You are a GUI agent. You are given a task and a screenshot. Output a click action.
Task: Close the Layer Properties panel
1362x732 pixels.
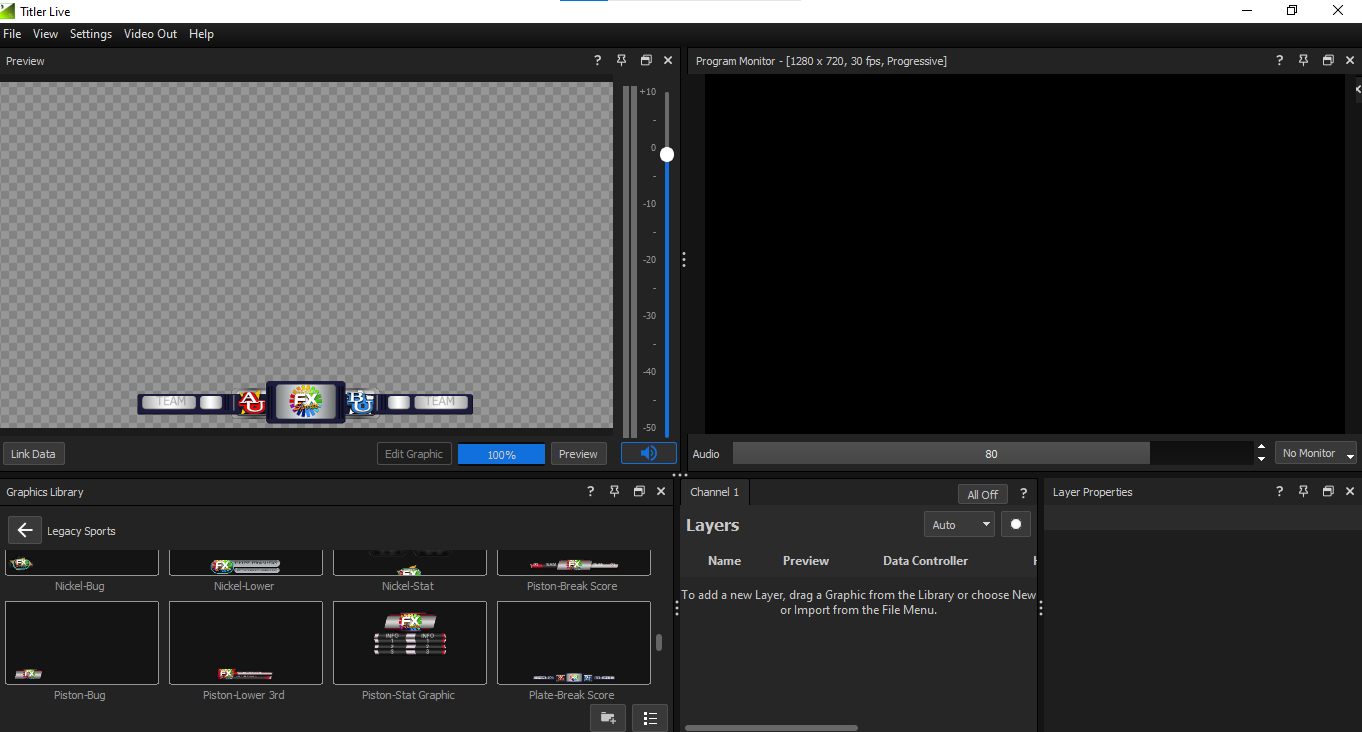coord(1350,492)
